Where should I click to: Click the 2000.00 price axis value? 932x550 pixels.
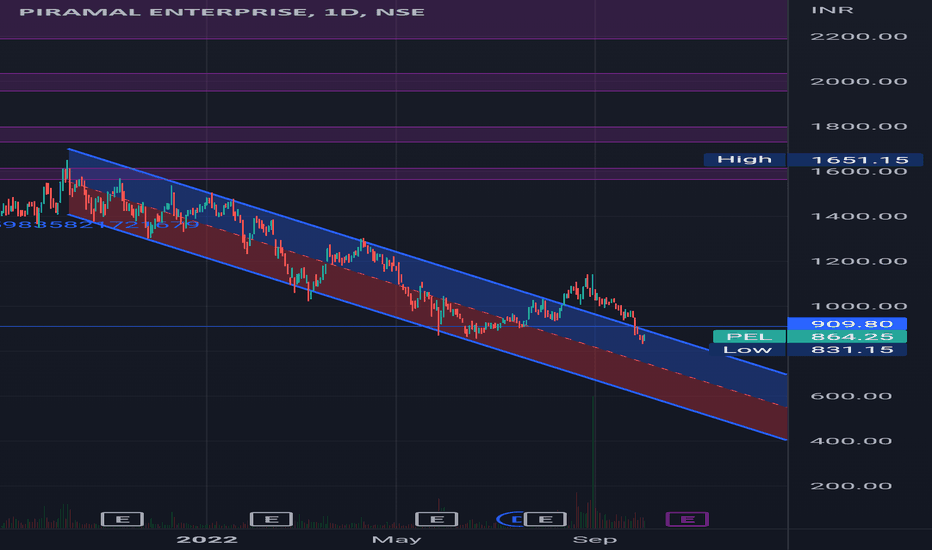click(x=859, y=81)
